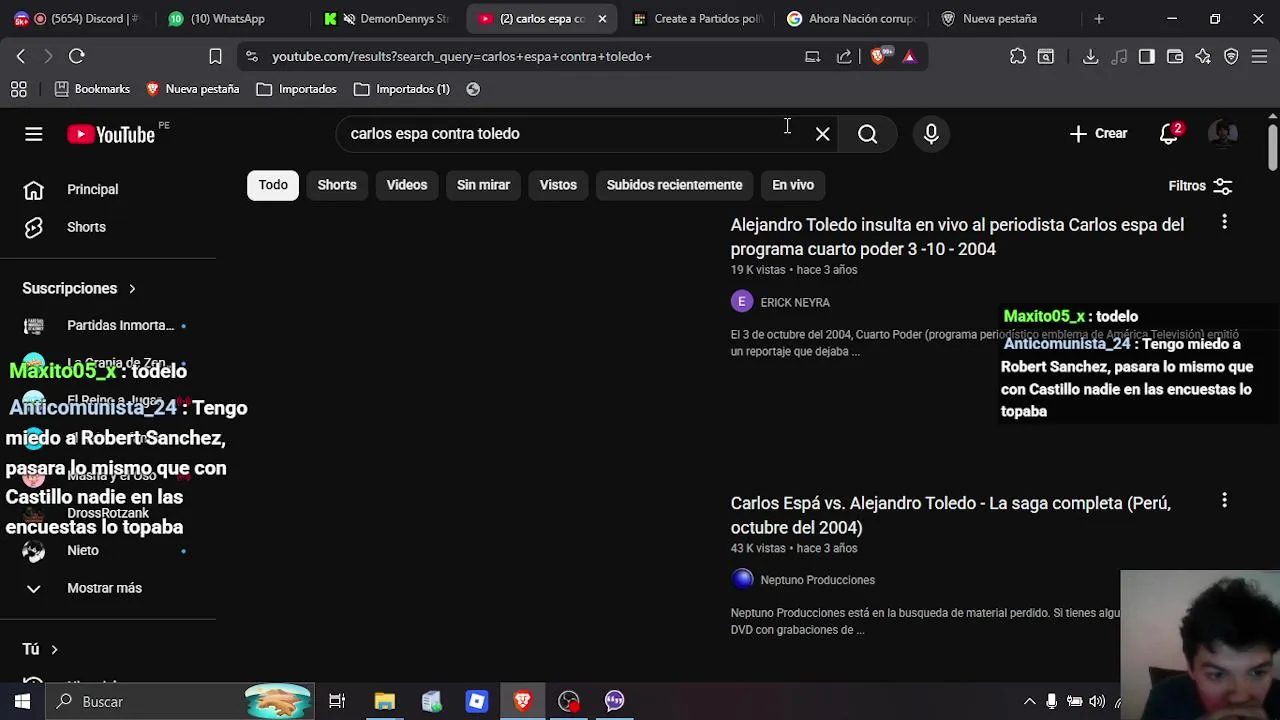Bookmark this page in address bar
The height and width of the screenshot is (720, 1280).
[x=215, y=56]
